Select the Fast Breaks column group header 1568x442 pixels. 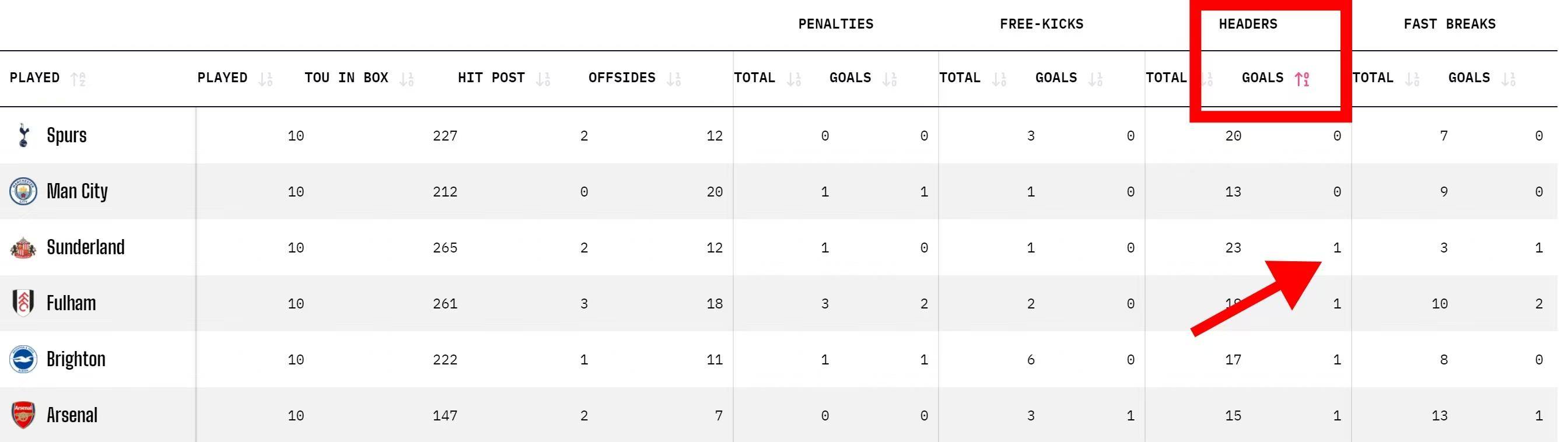tap(1448, 24)
